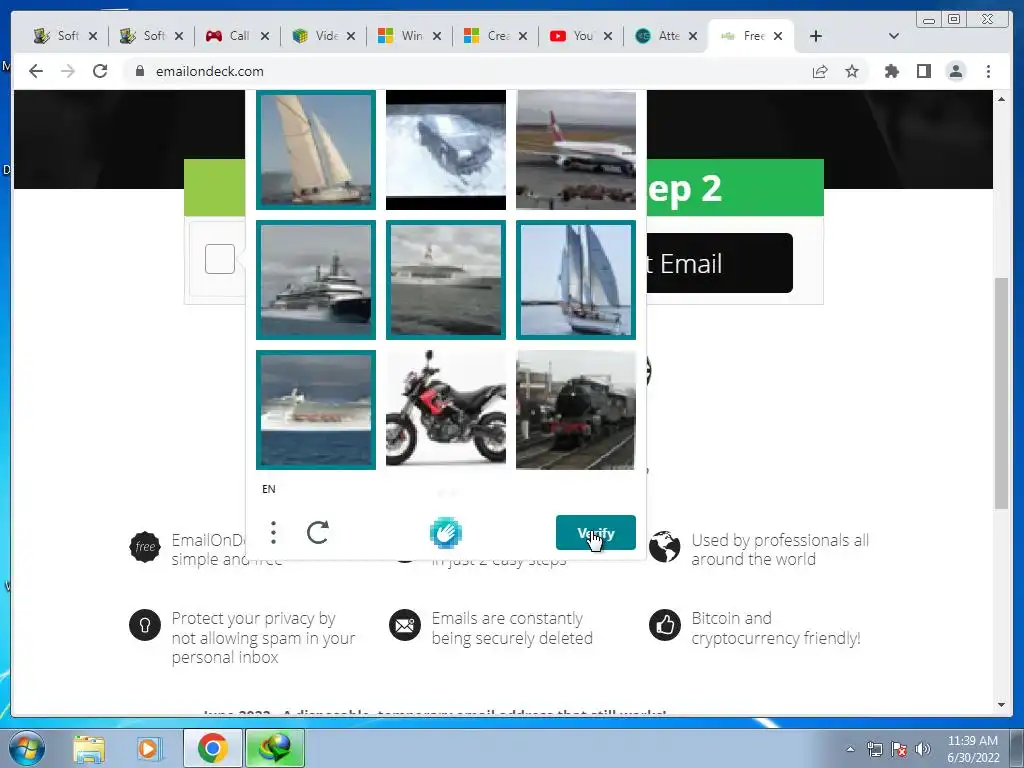Refresh the captcha challenge images
This screenshot has height=768, width=1024.
[x=318, y=532]
